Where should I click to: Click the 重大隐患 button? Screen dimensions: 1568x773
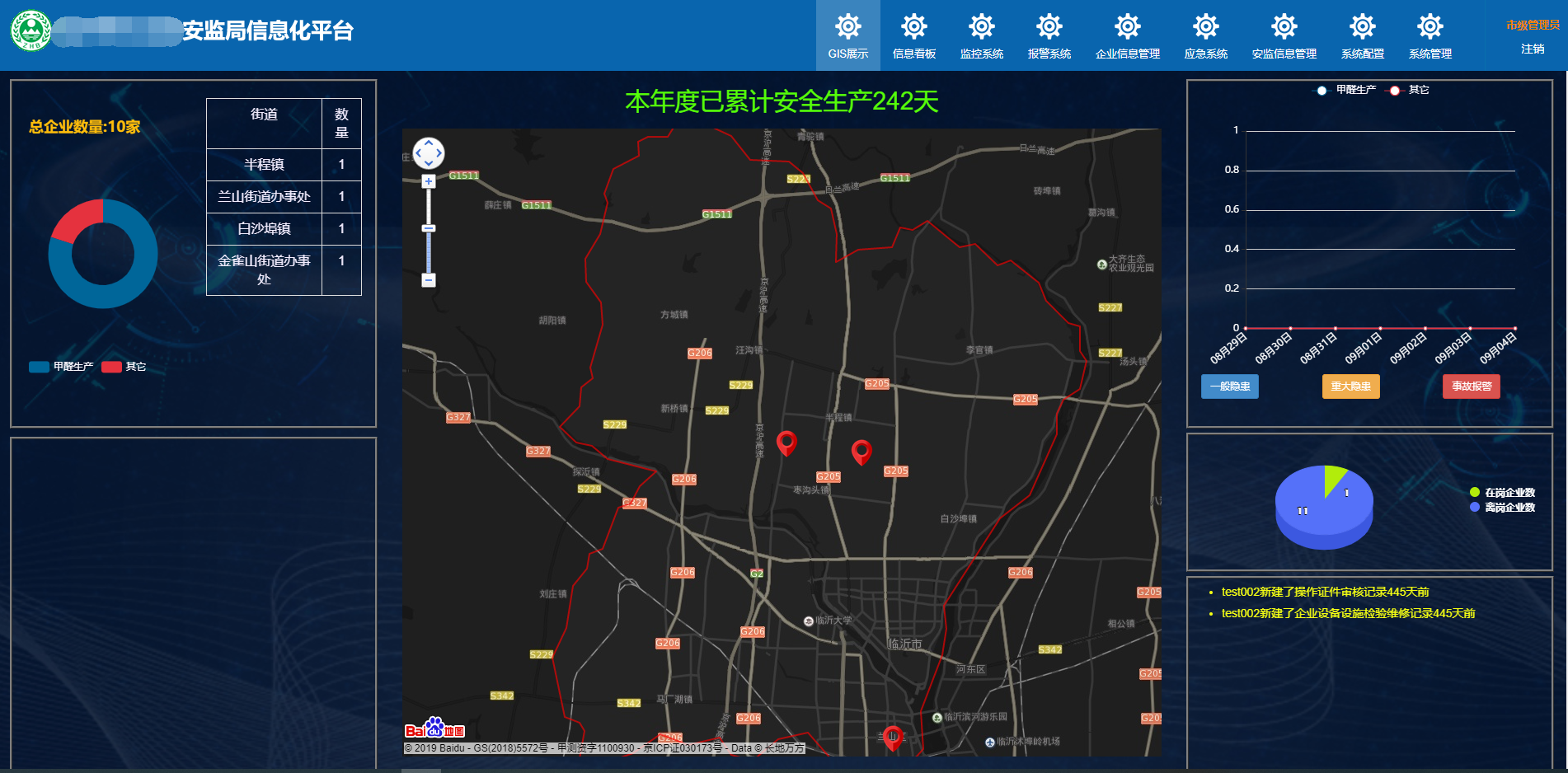1350,386
